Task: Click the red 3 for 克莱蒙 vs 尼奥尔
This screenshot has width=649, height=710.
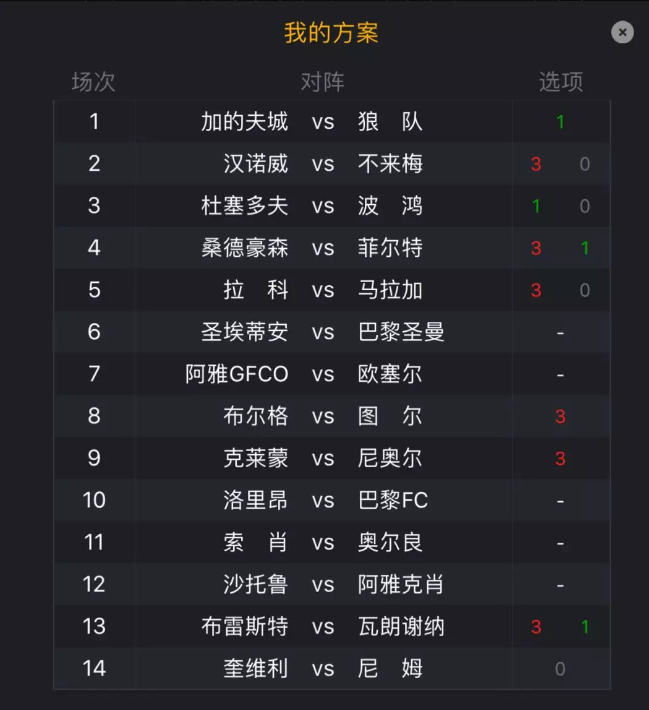Action: (560, 459)
